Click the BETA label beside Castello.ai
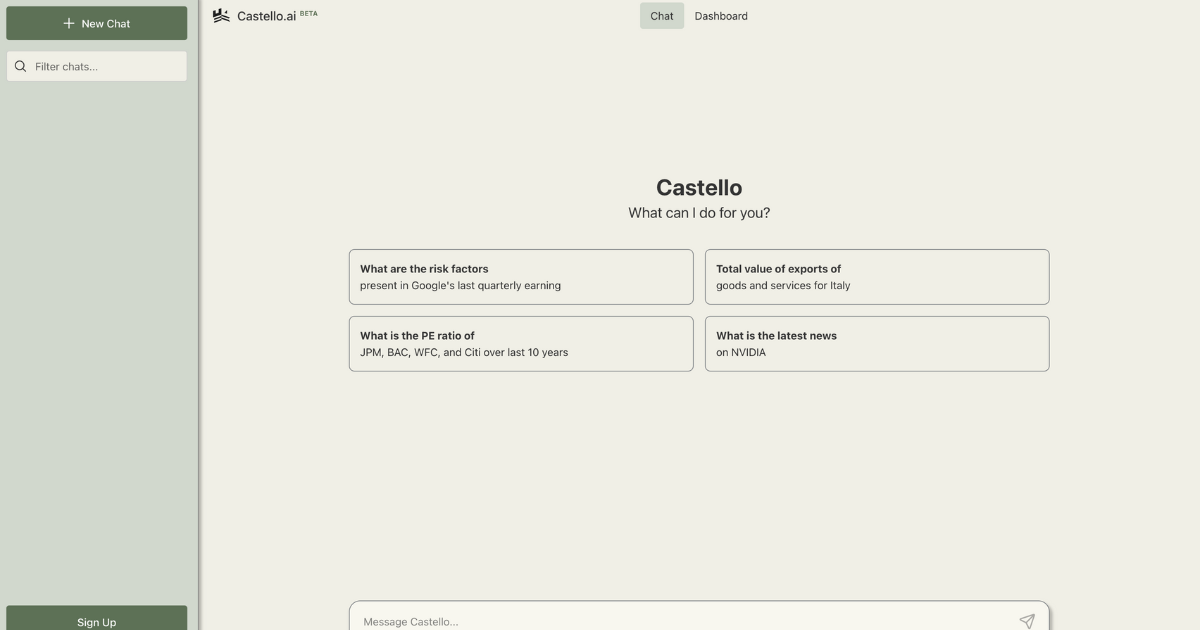The width and height of the screenshot is (1200, 630). 309,13
